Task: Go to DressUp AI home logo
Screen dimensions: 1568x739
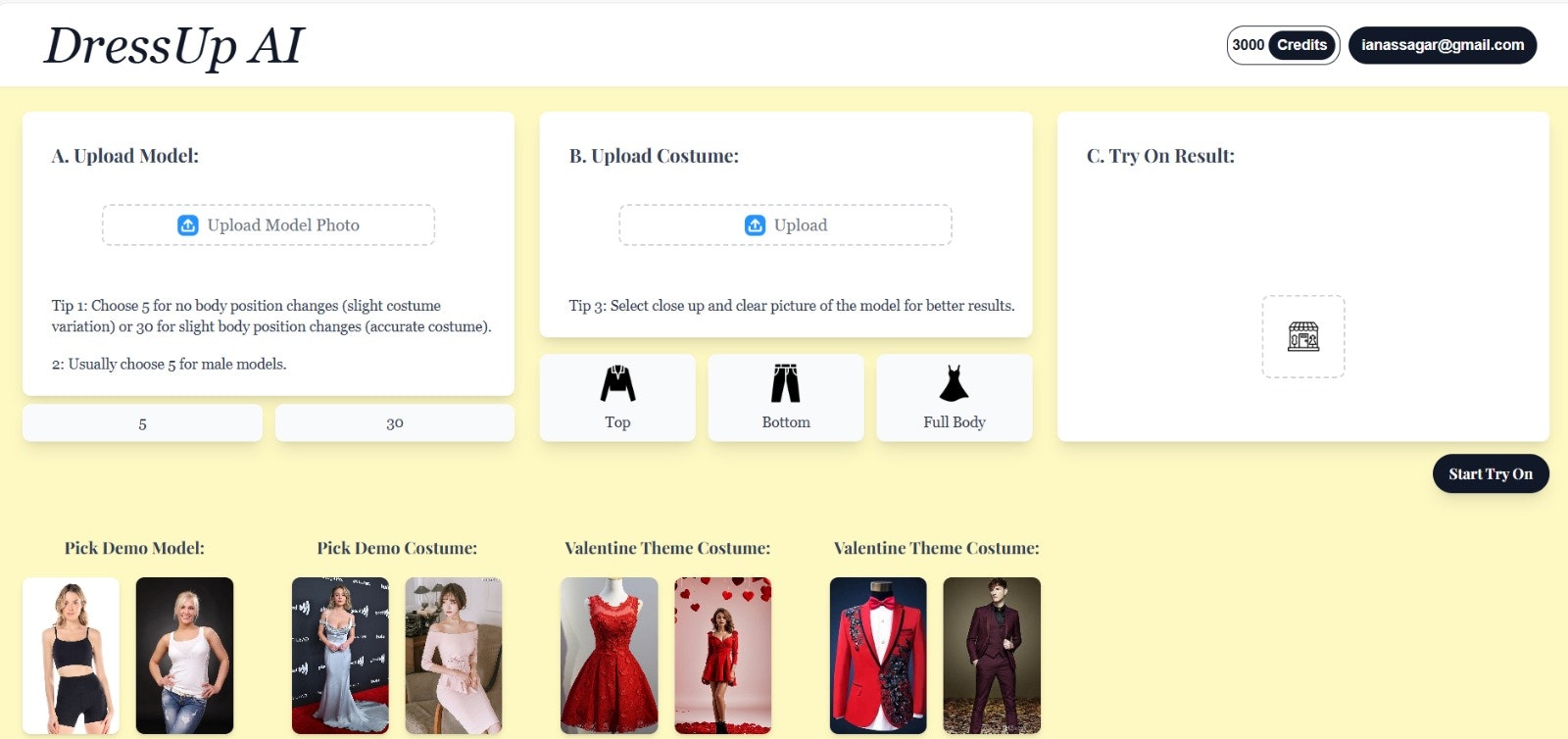Action: pos(174,45)
